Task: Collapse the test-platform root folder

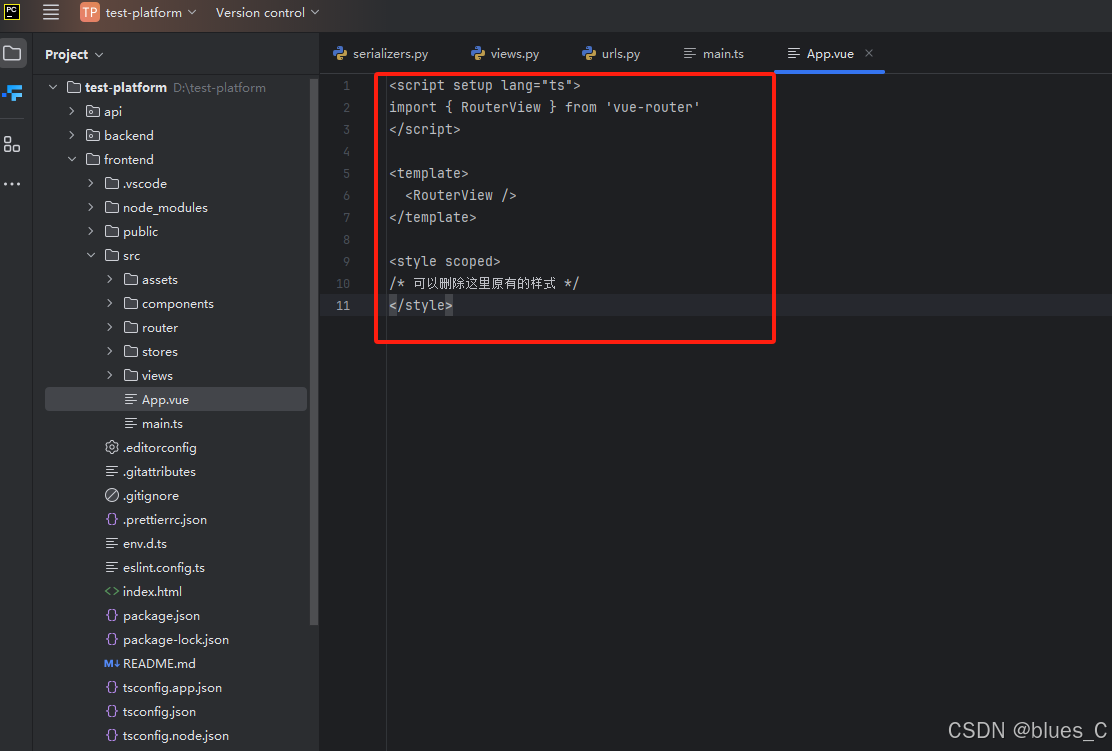Action: tap(53, 87)
